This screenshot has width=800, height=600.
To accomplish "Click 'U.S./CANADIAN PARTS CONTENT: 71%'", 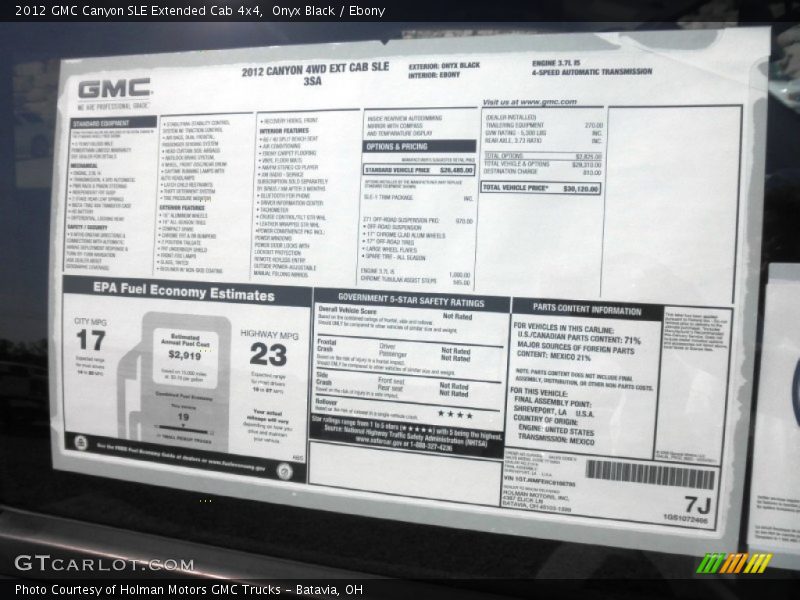I will tap(579, 338).
